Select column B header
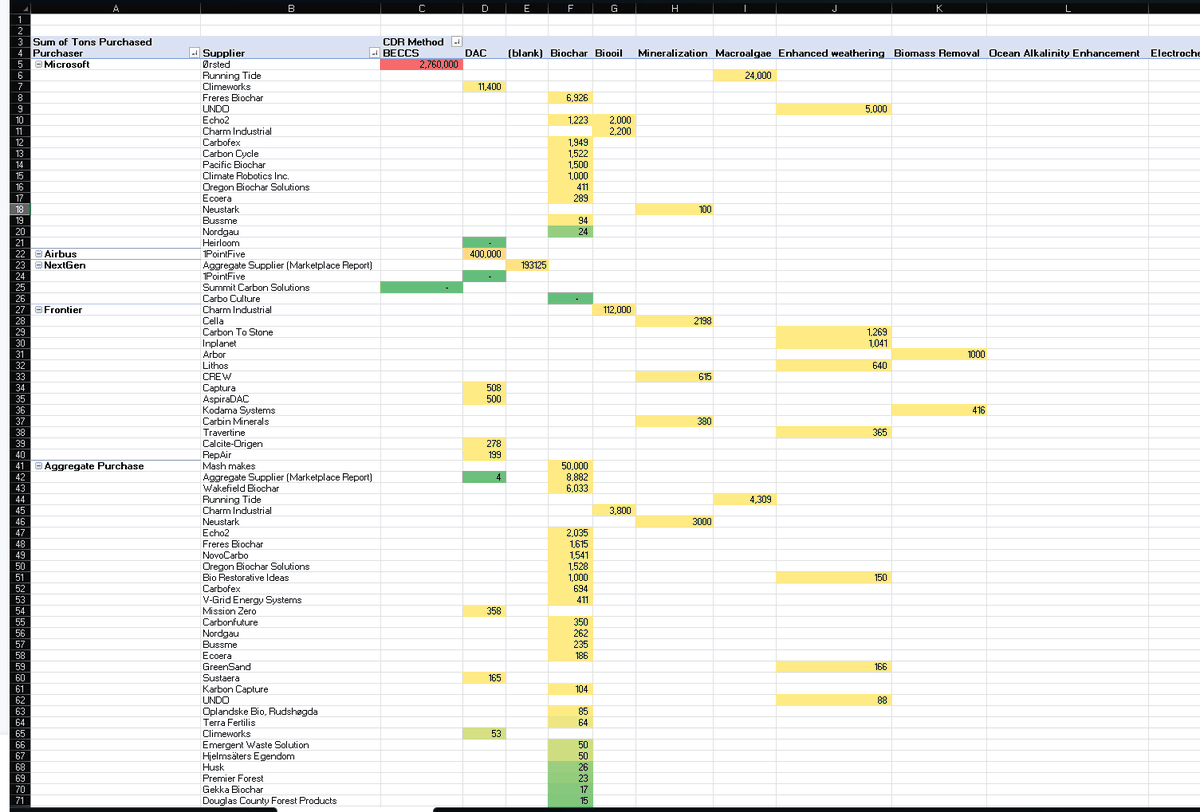Screen dimensions: 1200x812 point(290,8)
